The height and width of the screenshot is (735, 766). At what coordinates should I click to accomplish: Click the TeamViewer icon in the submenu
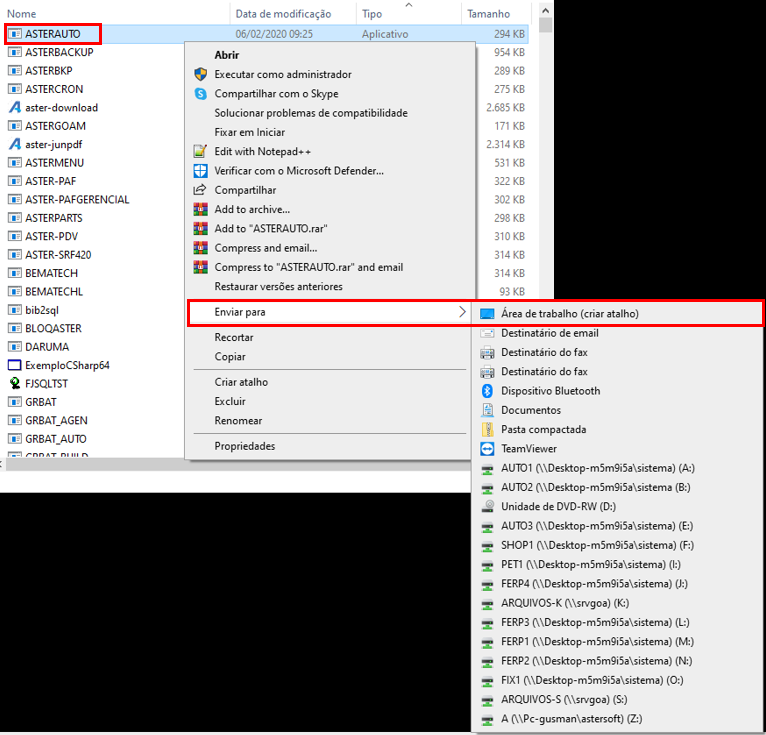point(487,449)
